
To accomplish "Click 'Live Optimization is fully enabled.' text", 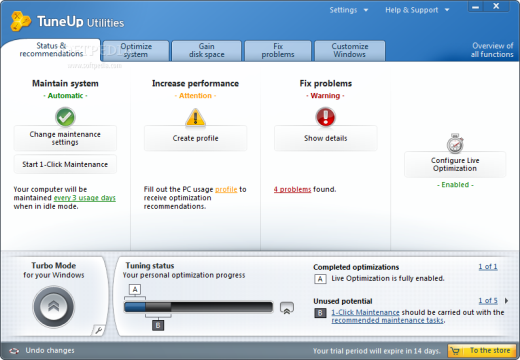I will point(388,278).
